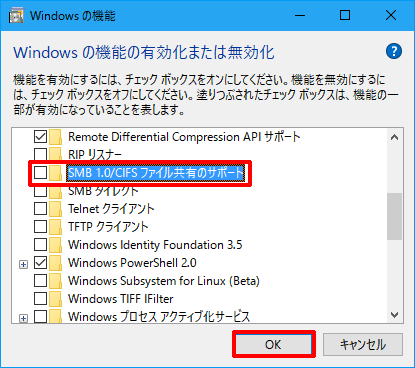Click folder icon beside RIP リスナー

click(x=55, y=155)
